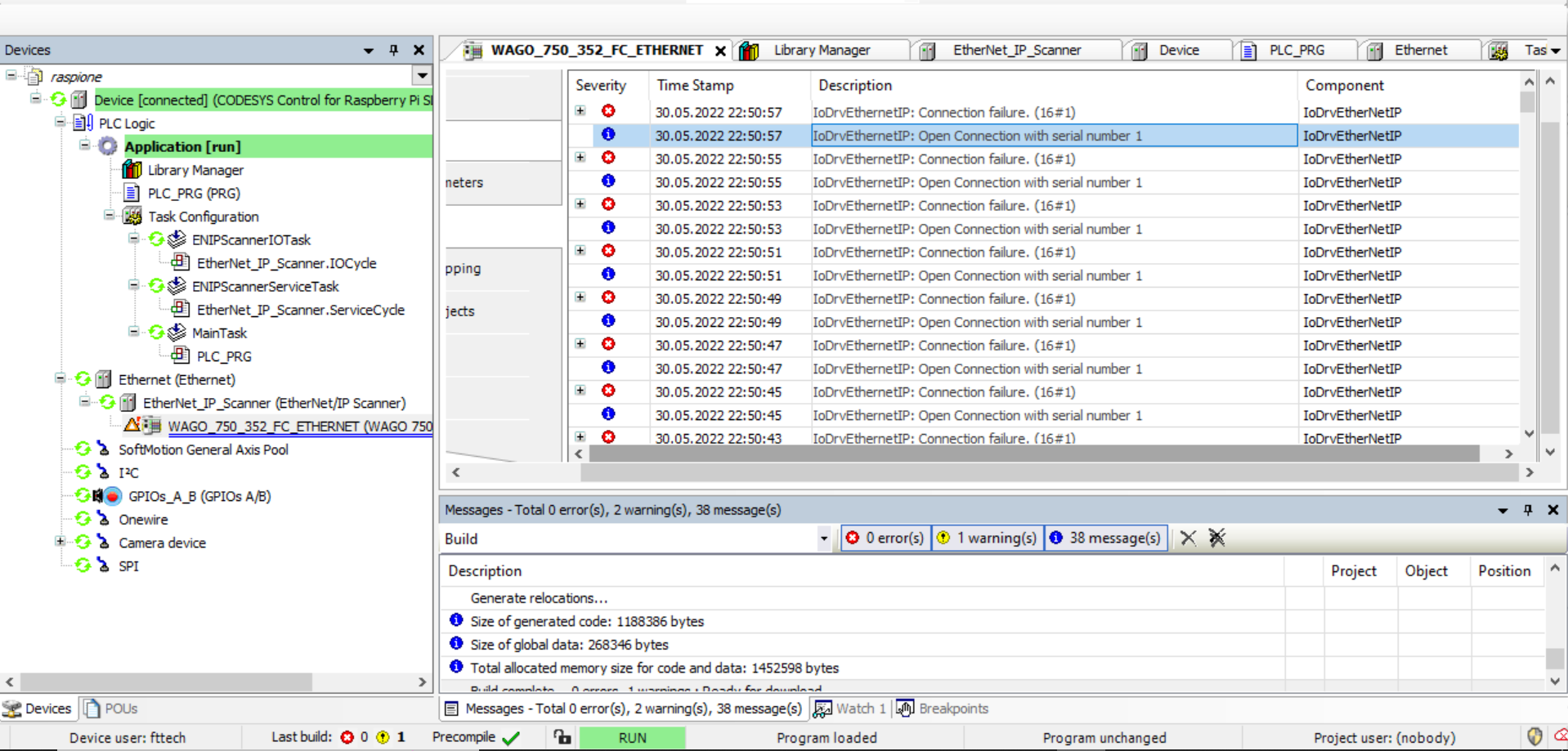Switch to the EtherNet_IP_Scanner tab
This screenshot has width=1568, height=751.
pyautogui.click(x=1016, y=51)
